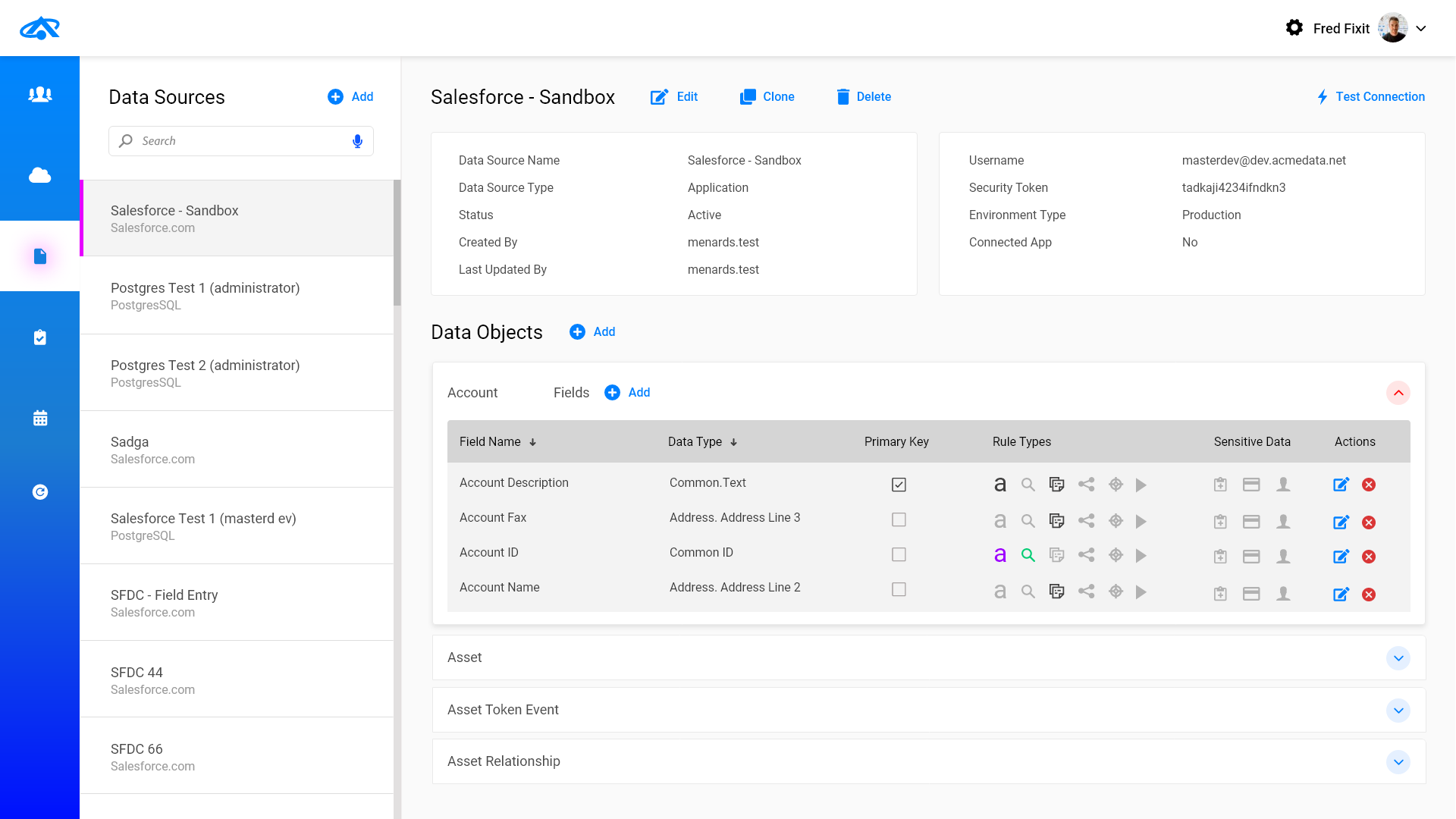The width and height of the screenshot is (1456, 819).
Task: Click microphone icon in search box
Action: pyautogui.click(x=357, y=141)
